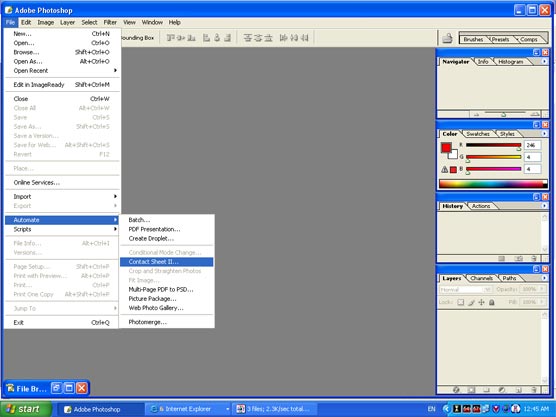The image size is (556, 417).
Task: Choose Browse from the File menu
Action: (x=62, y=52)
